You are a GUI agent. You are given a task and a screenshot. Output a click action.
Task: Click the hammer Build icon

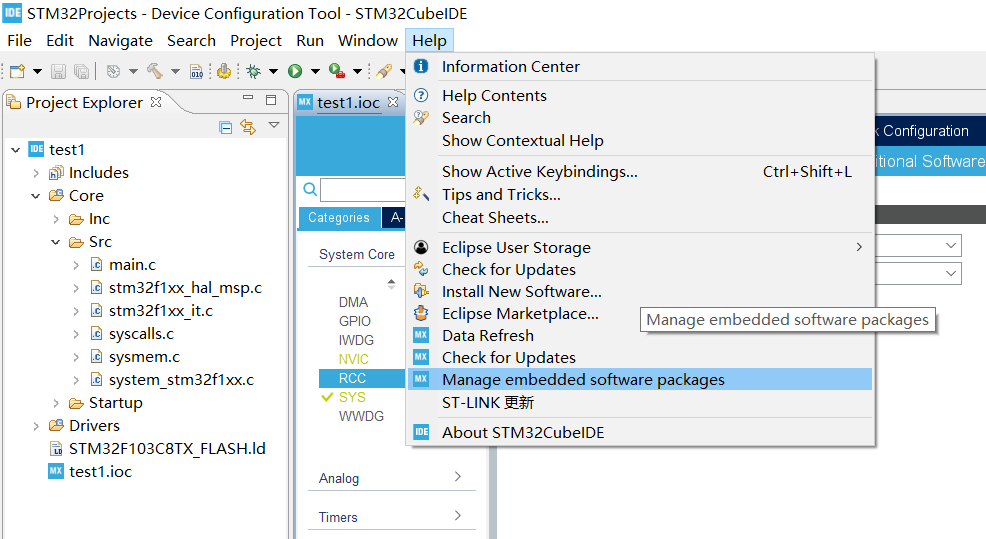tap(155, 71)
